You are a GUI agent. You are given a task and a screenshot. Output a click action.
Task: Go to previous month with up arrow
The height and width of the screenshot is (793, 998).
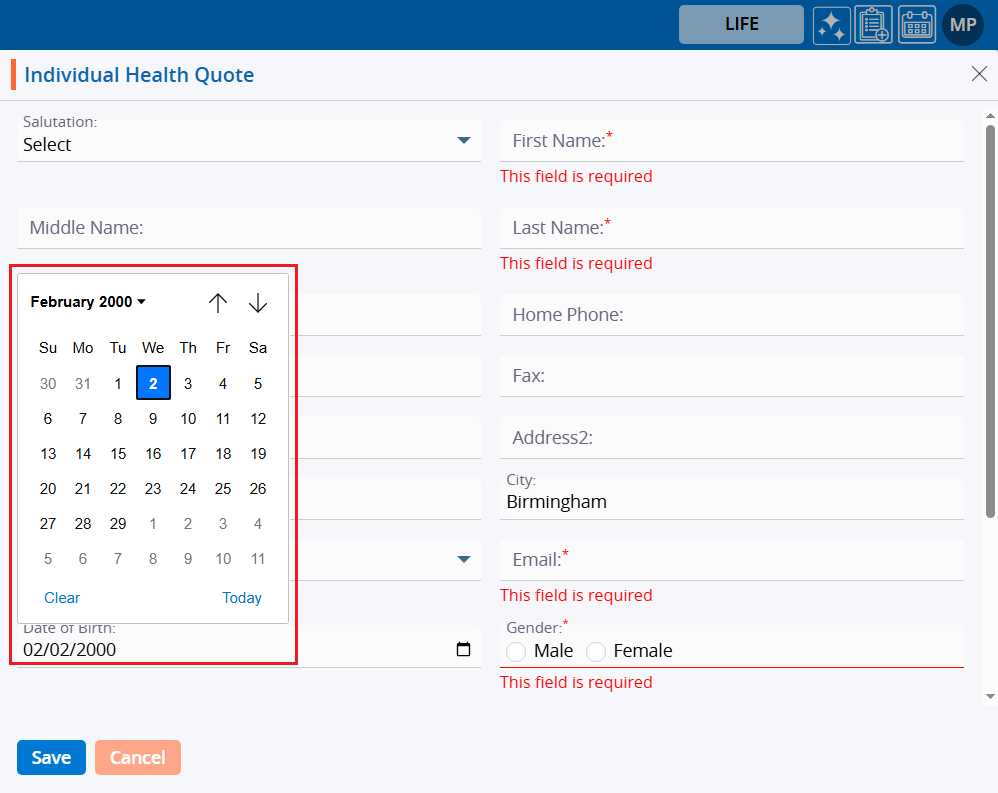click(218, 303)
